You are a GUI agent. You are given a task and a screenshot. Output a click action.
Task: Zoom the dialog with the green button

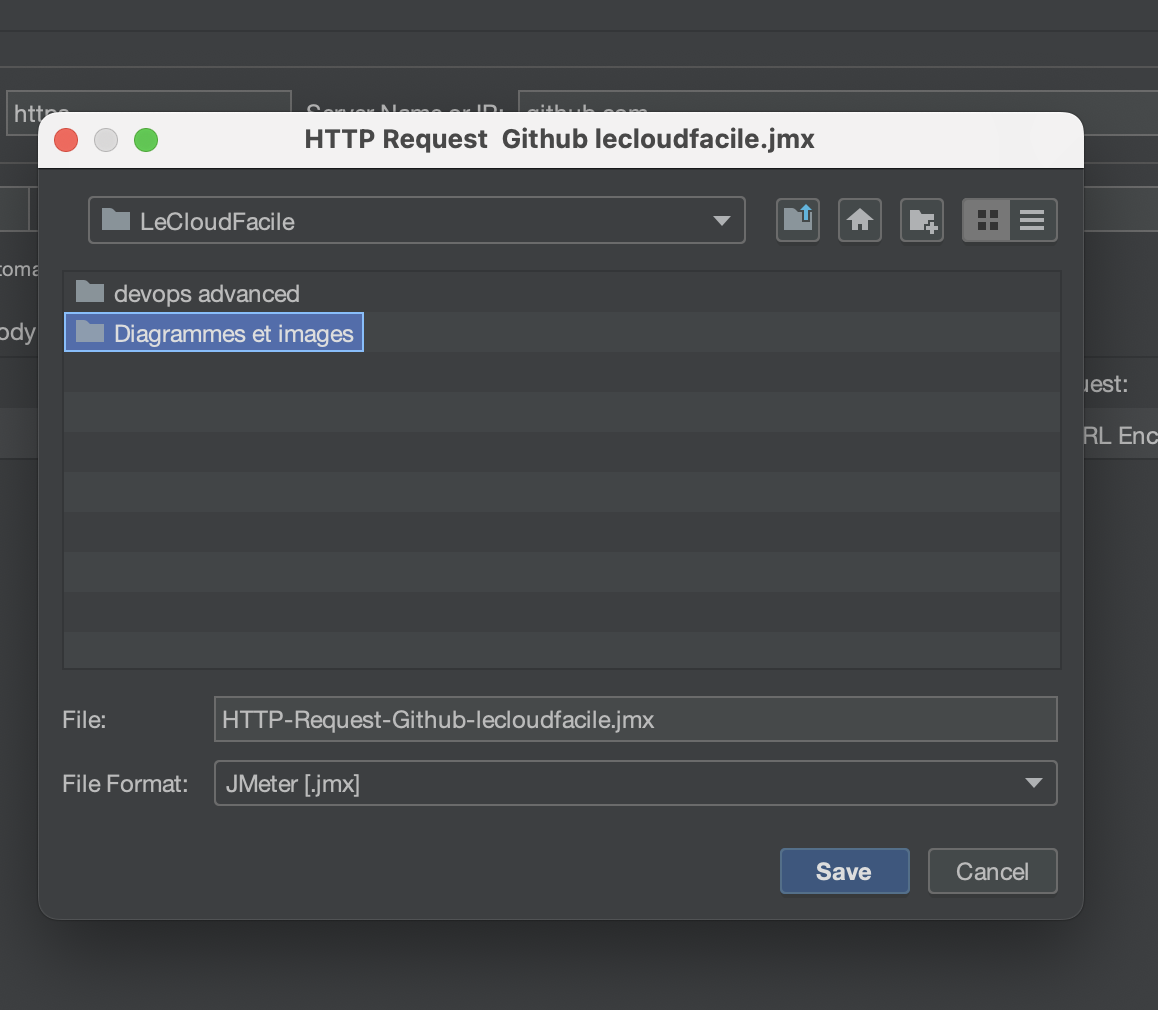click(x=146, y=140)
